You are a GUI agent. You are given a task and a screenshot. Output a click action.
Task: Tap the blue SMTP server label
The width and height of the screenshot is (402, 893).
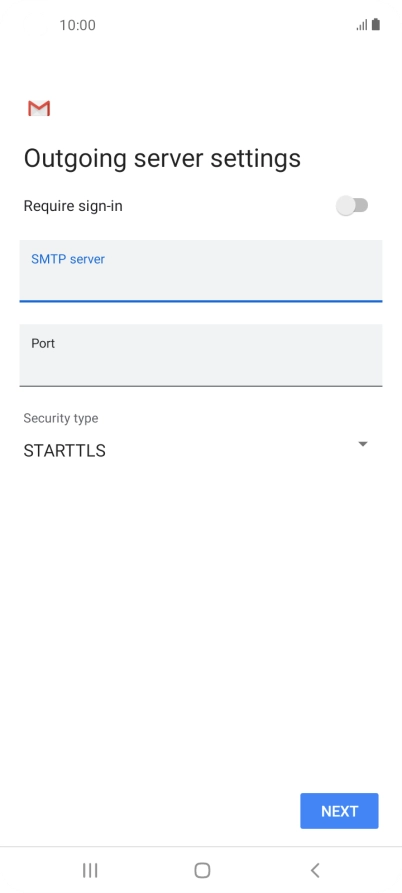(x=68, y=259)
